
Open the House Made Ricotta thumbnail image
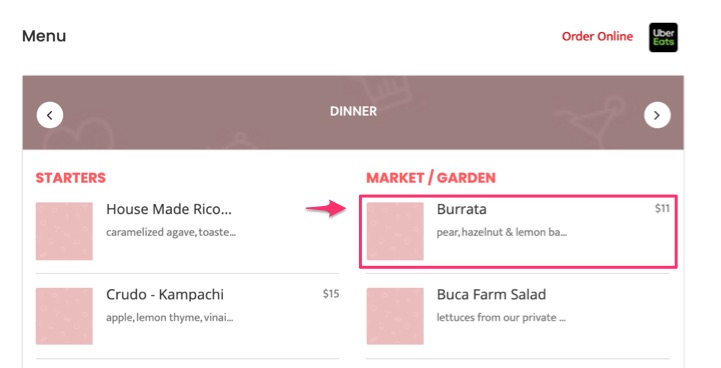pos(64,231)
